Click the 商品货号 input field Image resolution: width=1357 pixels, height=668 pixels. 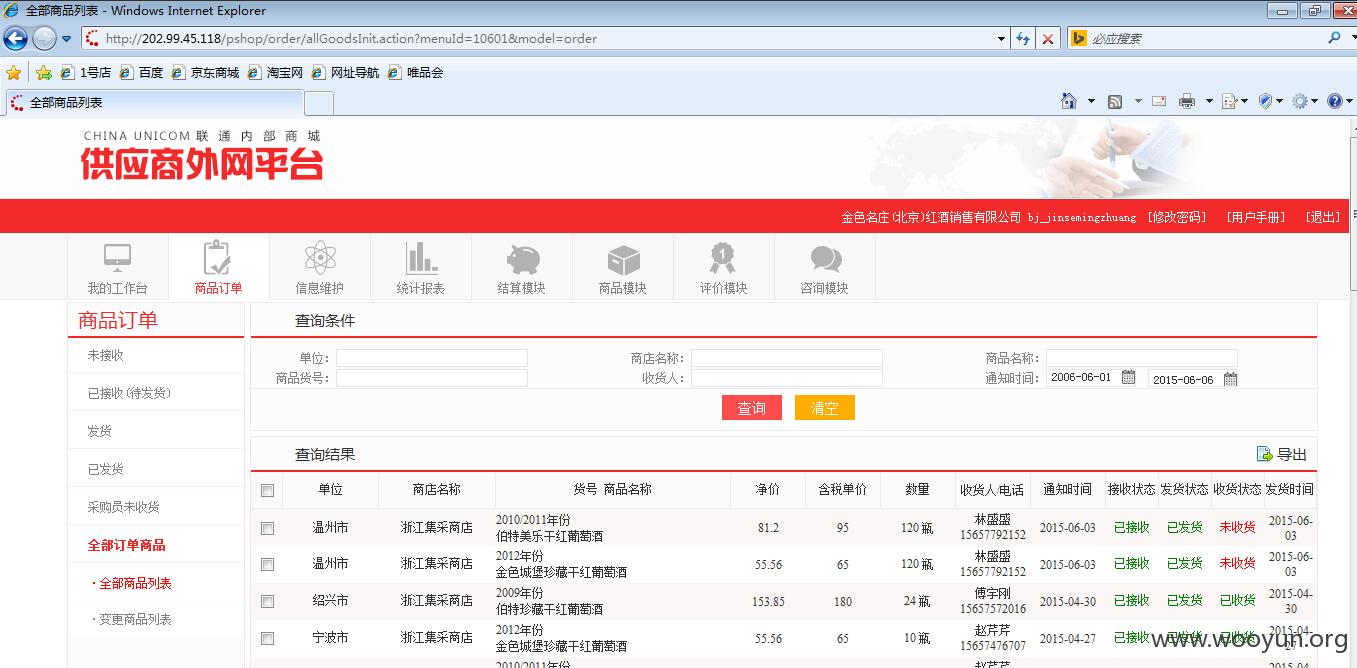(x=432, y=378)
